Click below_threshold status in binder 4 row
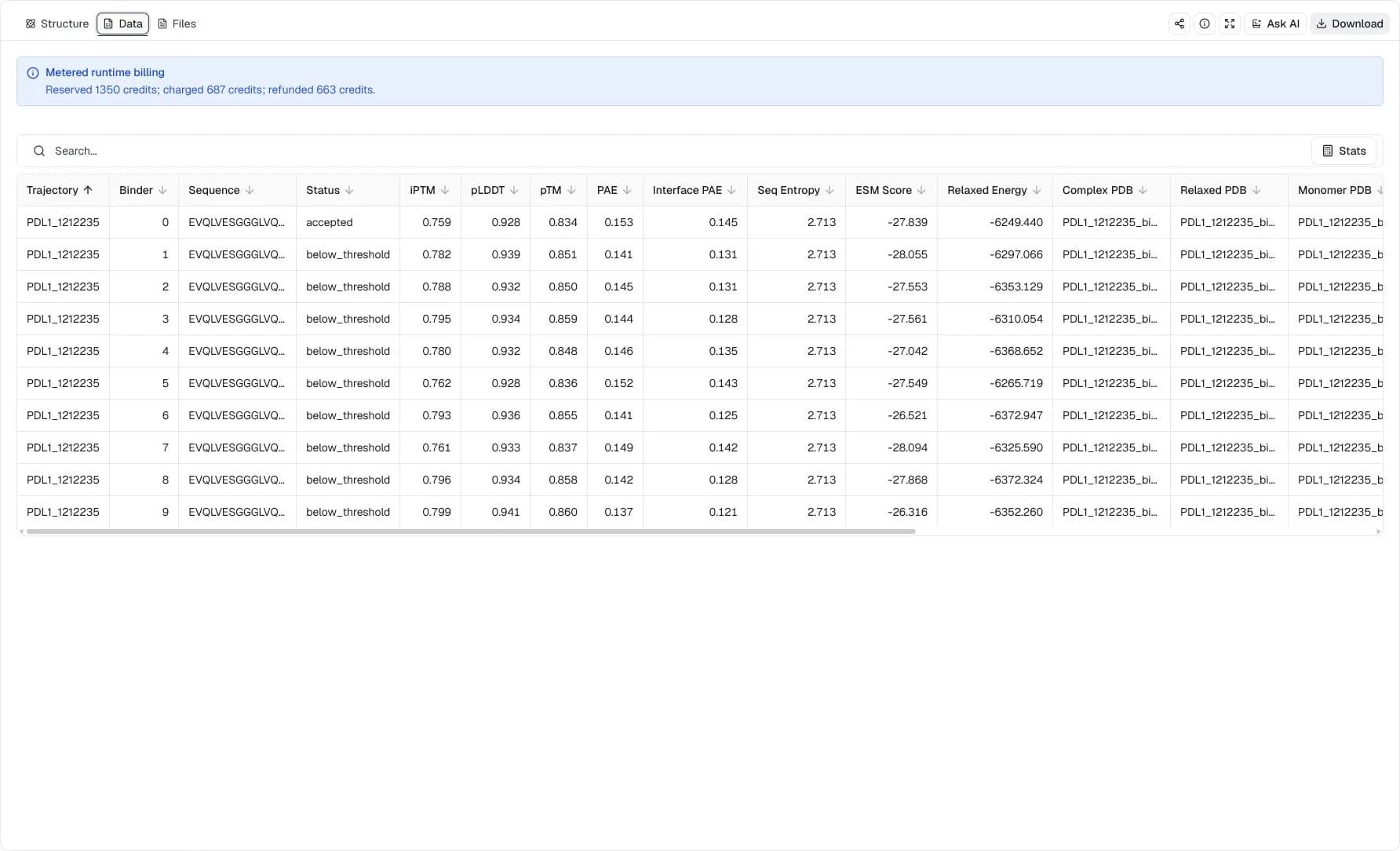The image size is (1400, 851). click(x=348, y=351)
